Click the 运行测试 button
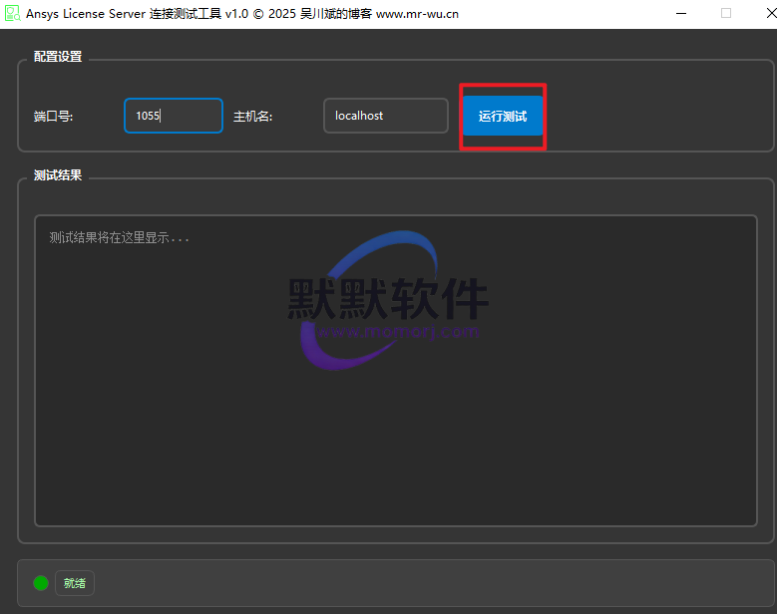This screenshot has width=777, height=614. click(x=502, y=116)
